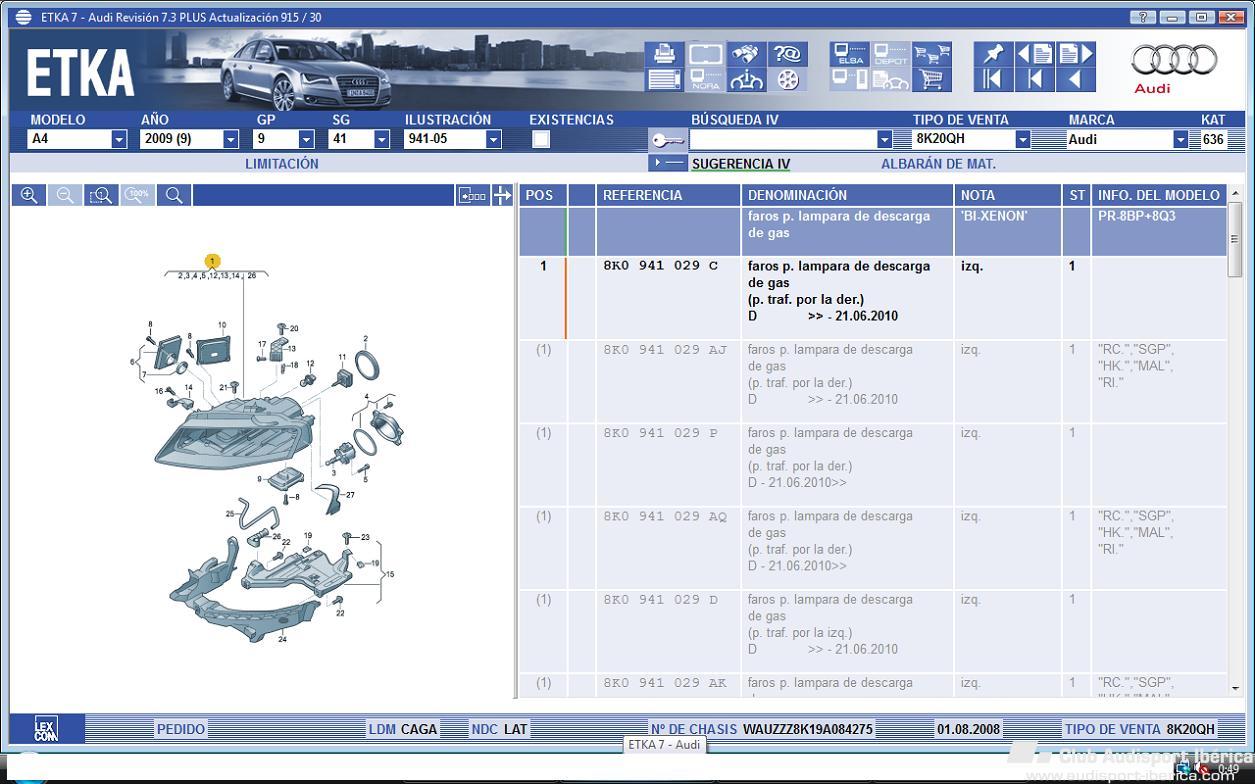This screenshot has height=784, width=1255.
Task: Click the ETKA 7 - Audi taskbar item
Action: coord(664,744)
